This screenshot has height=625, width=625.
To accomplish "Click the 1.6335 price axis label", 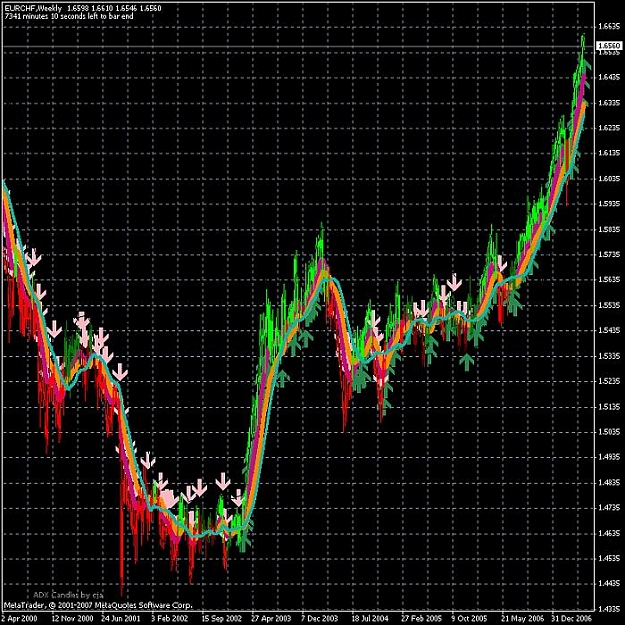I will (x=609, y=102).
